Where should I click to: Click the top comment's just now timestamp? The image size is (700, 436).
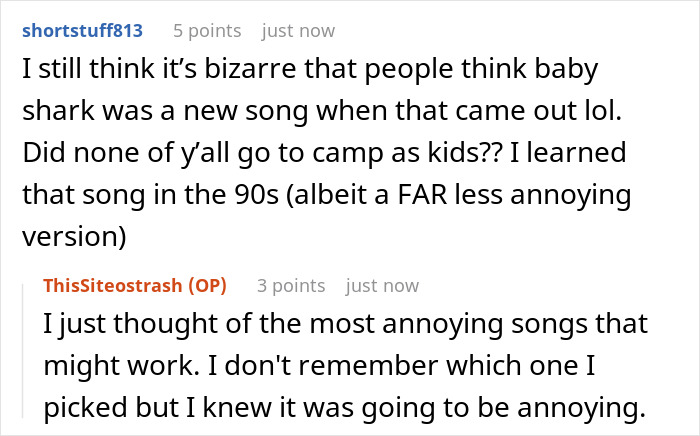tap(298, 31)
